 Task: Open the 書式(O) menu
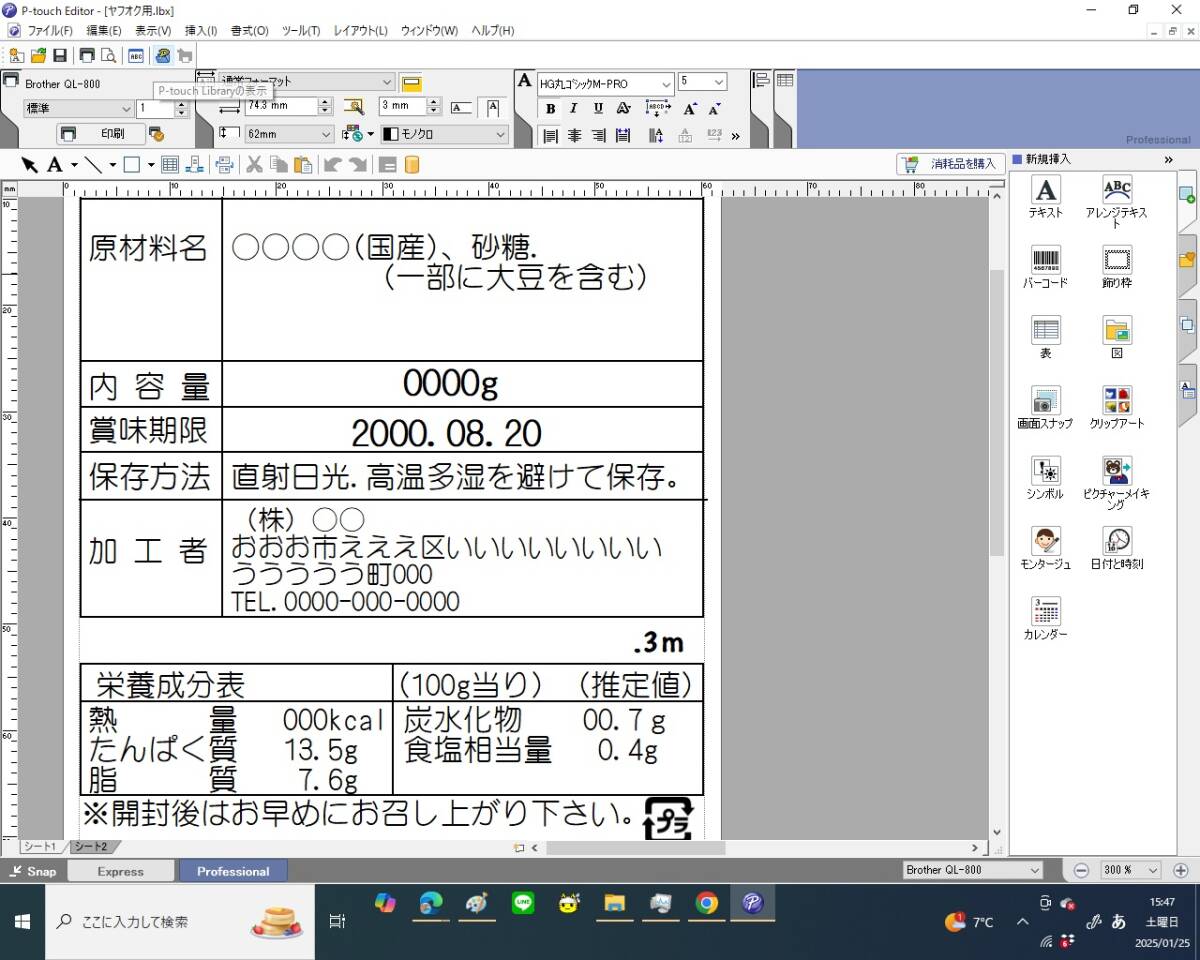[x=249, y=31]
